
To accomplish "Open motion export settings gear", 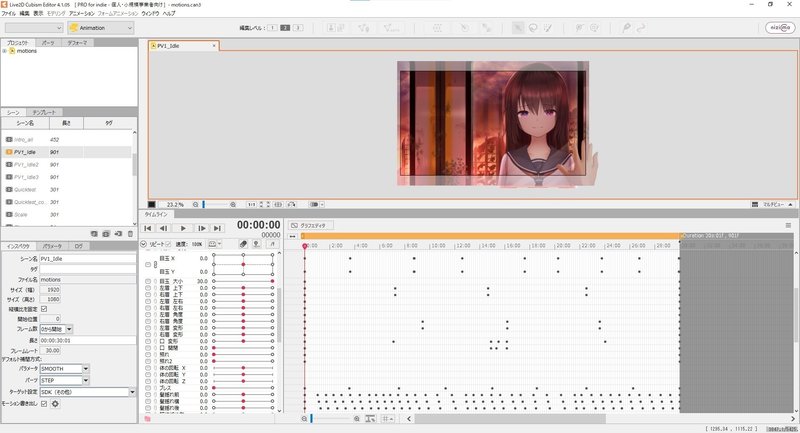I will [x=55, y=404].
